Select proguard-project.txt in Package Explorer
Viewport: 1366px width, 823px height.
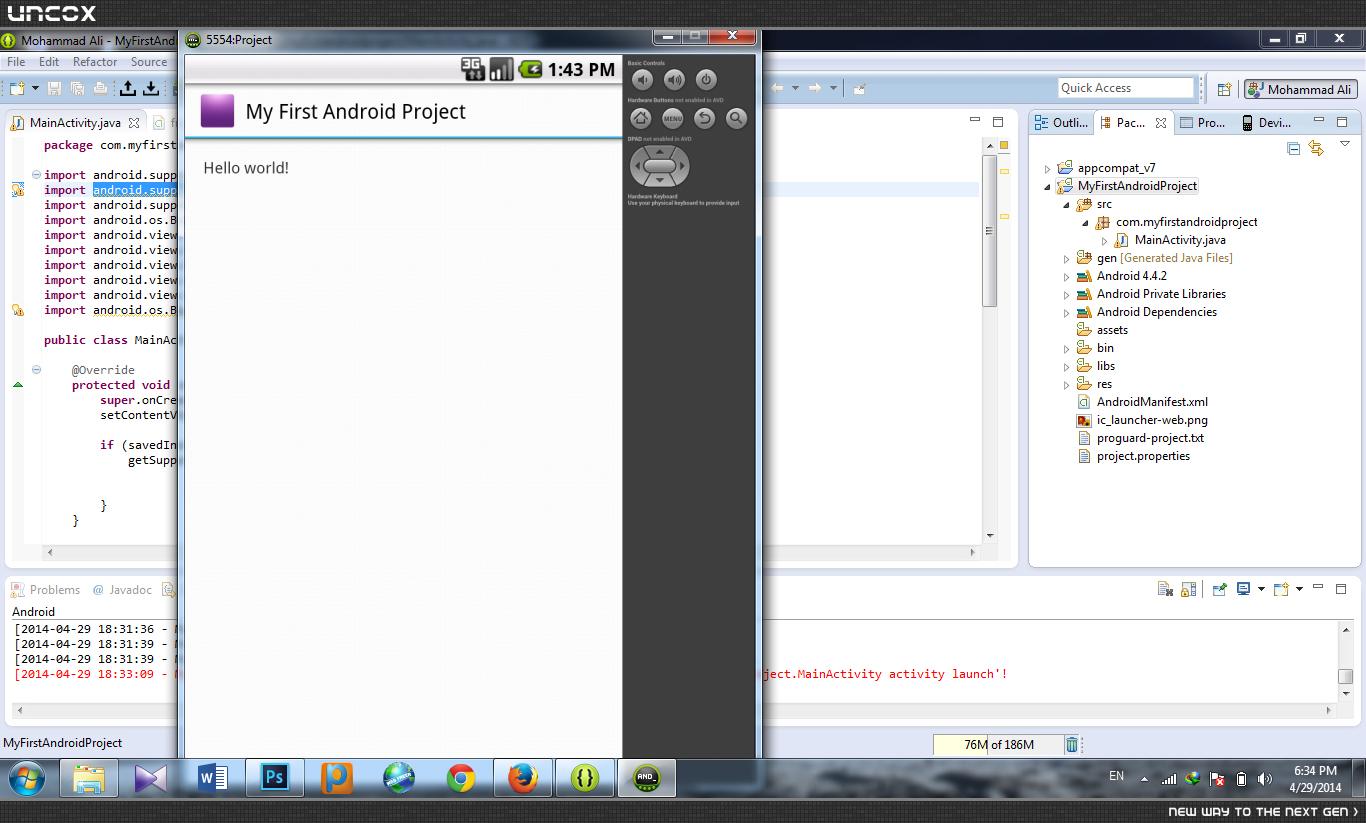[1150, 438]
